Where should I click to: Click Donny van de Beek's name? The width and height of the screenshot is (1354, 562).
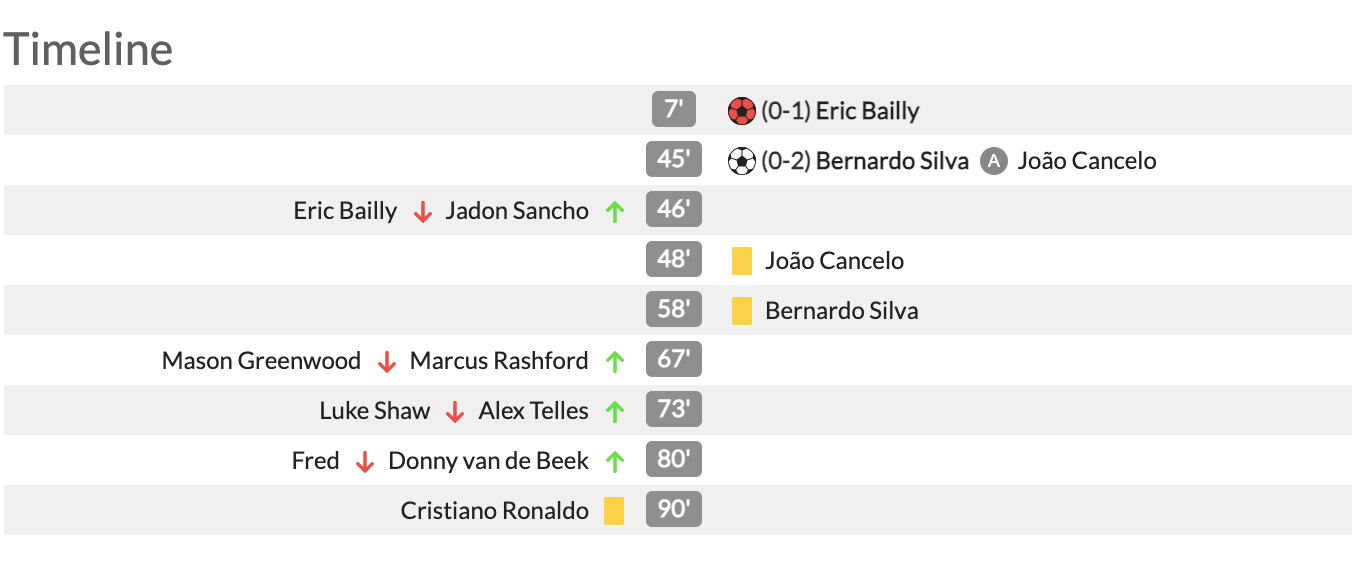[x=488, y=461]
